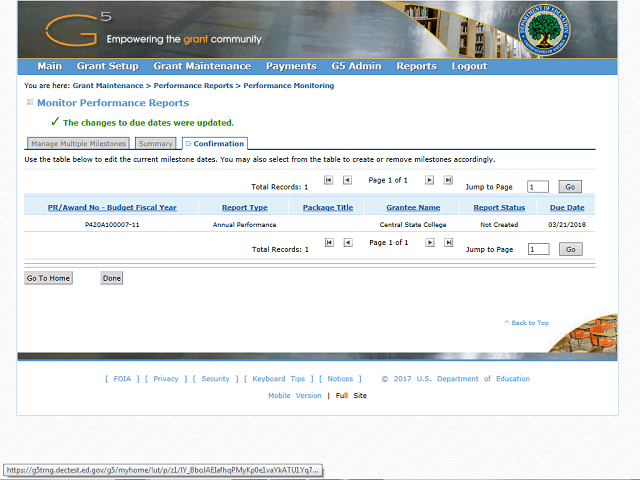The image size is (640, 480).
Task: Click the top Jump to Page field
Action: (538, 187)
